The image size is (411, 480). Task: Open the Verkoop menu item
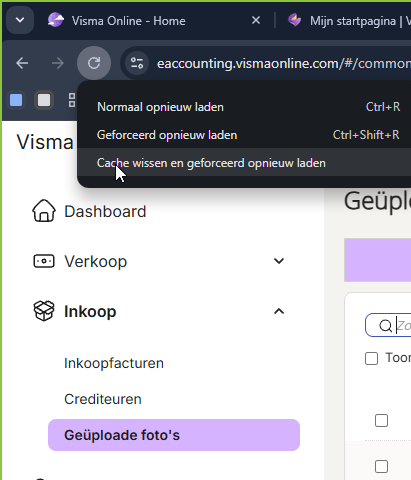tap(96, 261)
